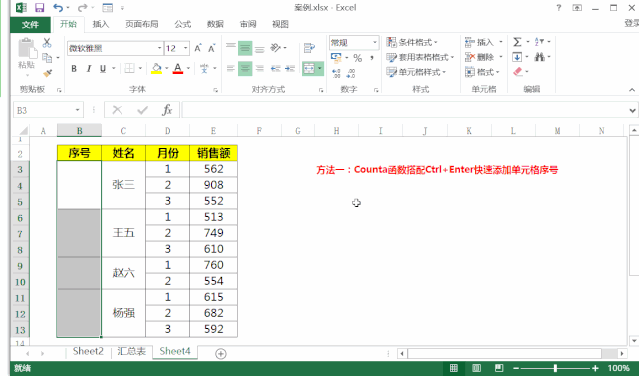Screen dimensions: 639x376
Task: Click the Cut scissors icon
Action: [47, 42]
